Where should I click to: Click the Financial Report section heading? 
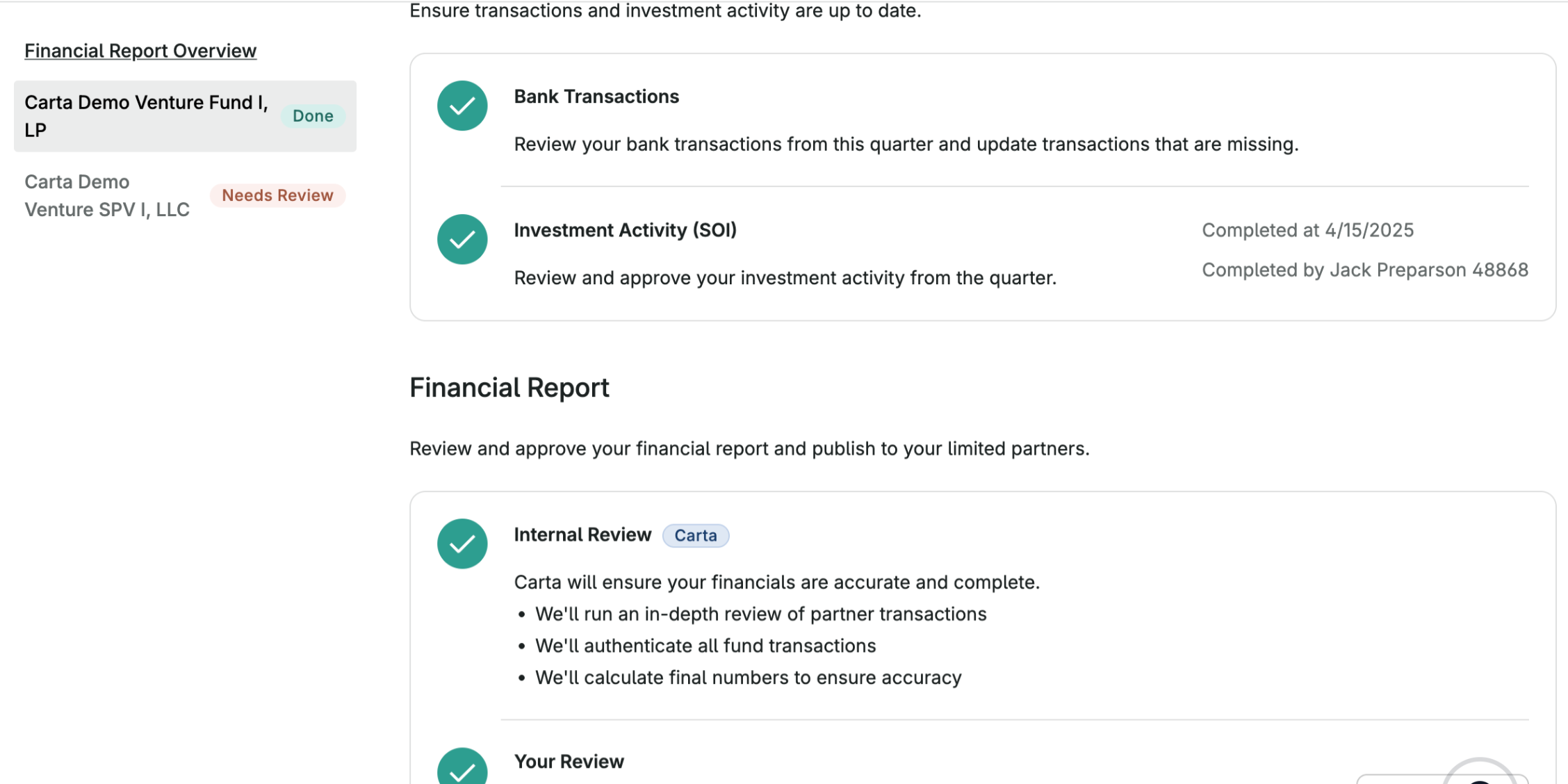click(x=509, y=387)
